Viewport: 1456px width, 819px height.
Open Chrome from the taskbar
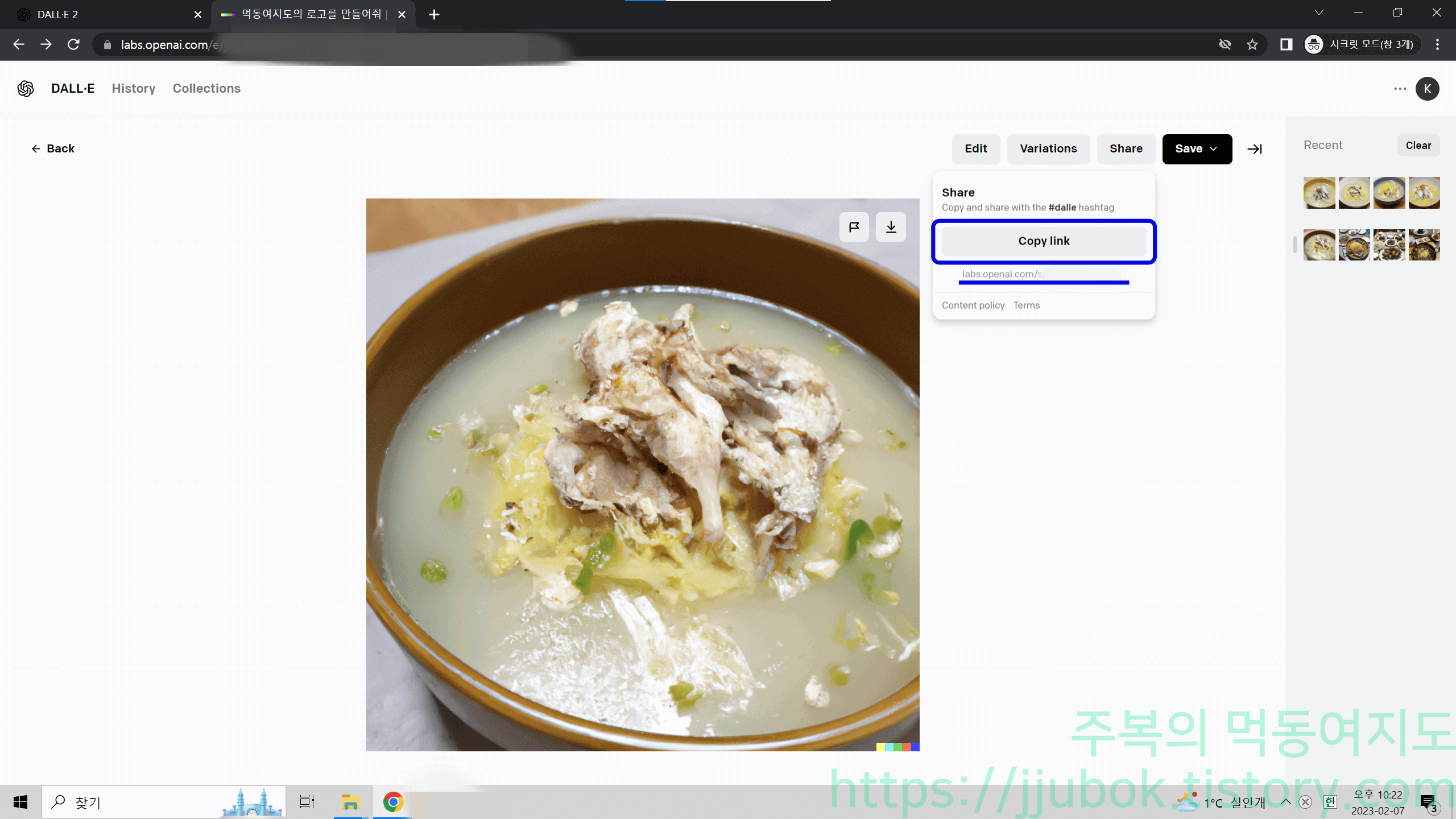[392, 802]
